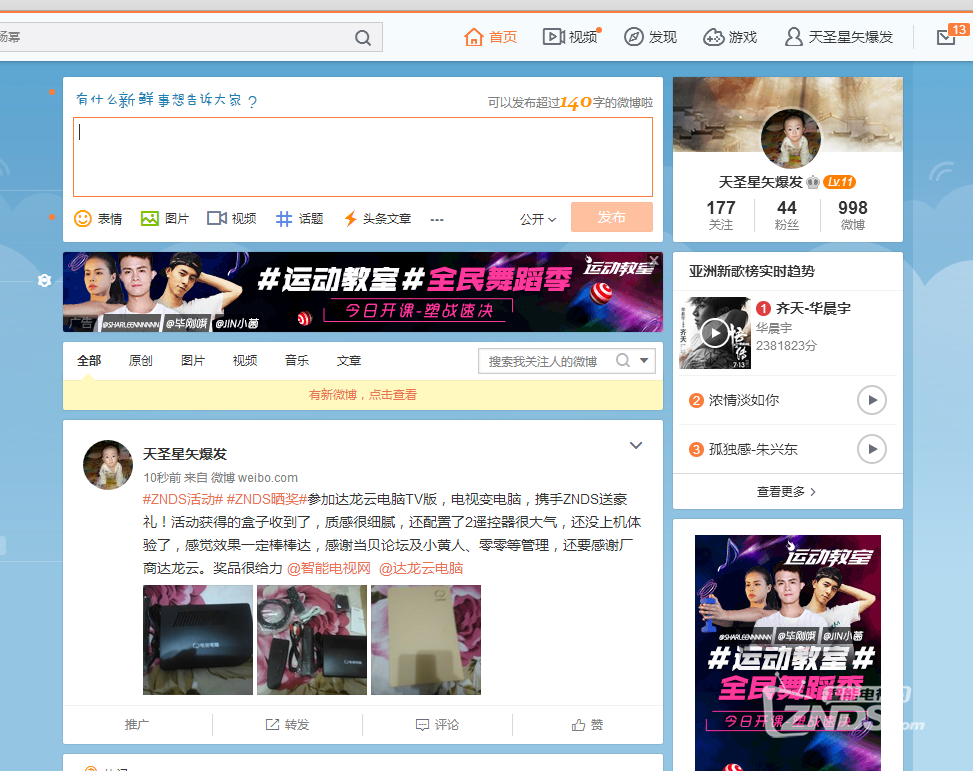Screen dimensions: 973x771
Task: Insert an emoticon with 表情 icon
Action: point(98,219)
